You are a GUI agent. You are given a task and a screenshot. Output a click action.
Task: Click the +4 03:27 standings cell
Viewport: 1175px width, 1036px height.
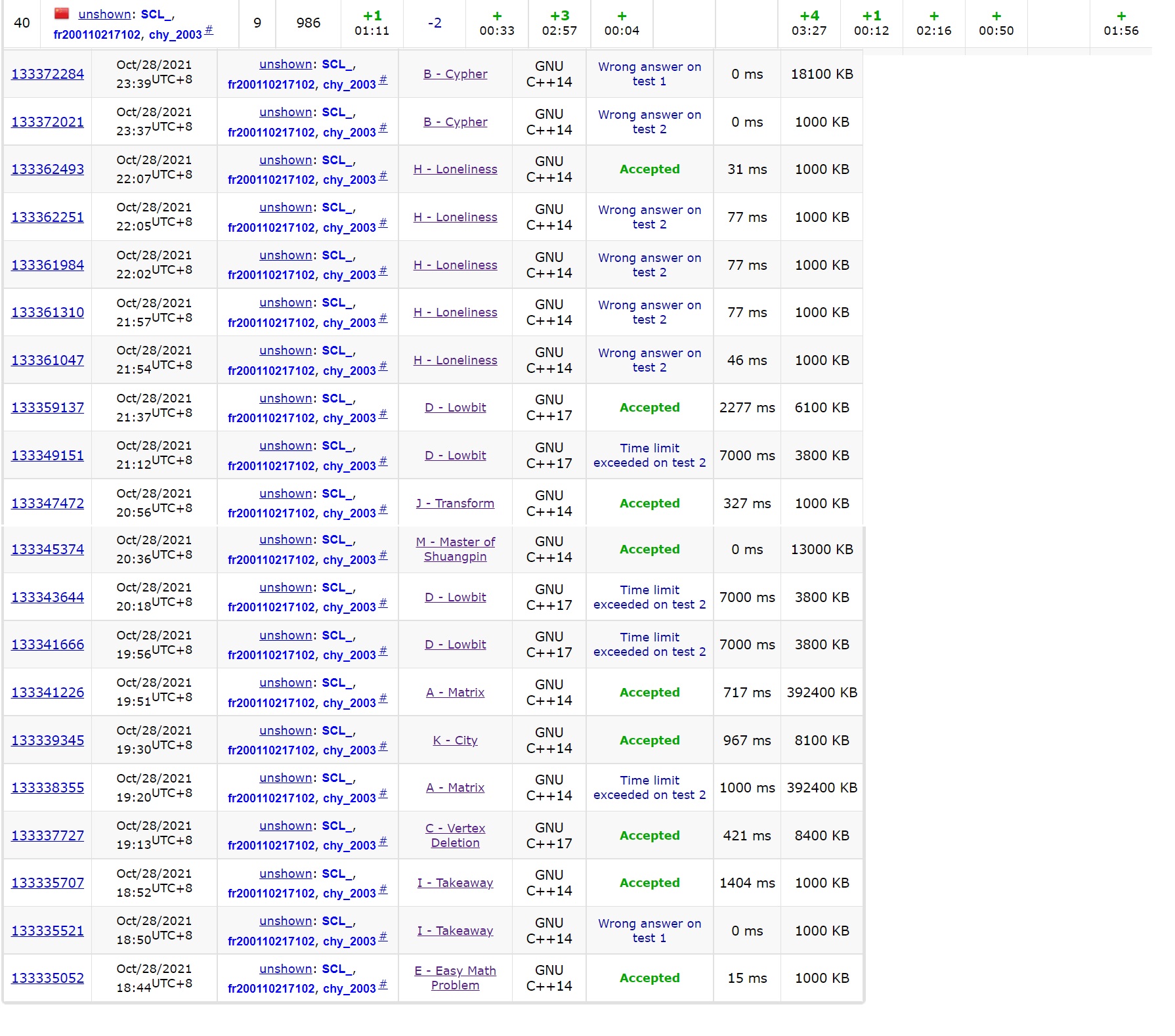[809, 23]
